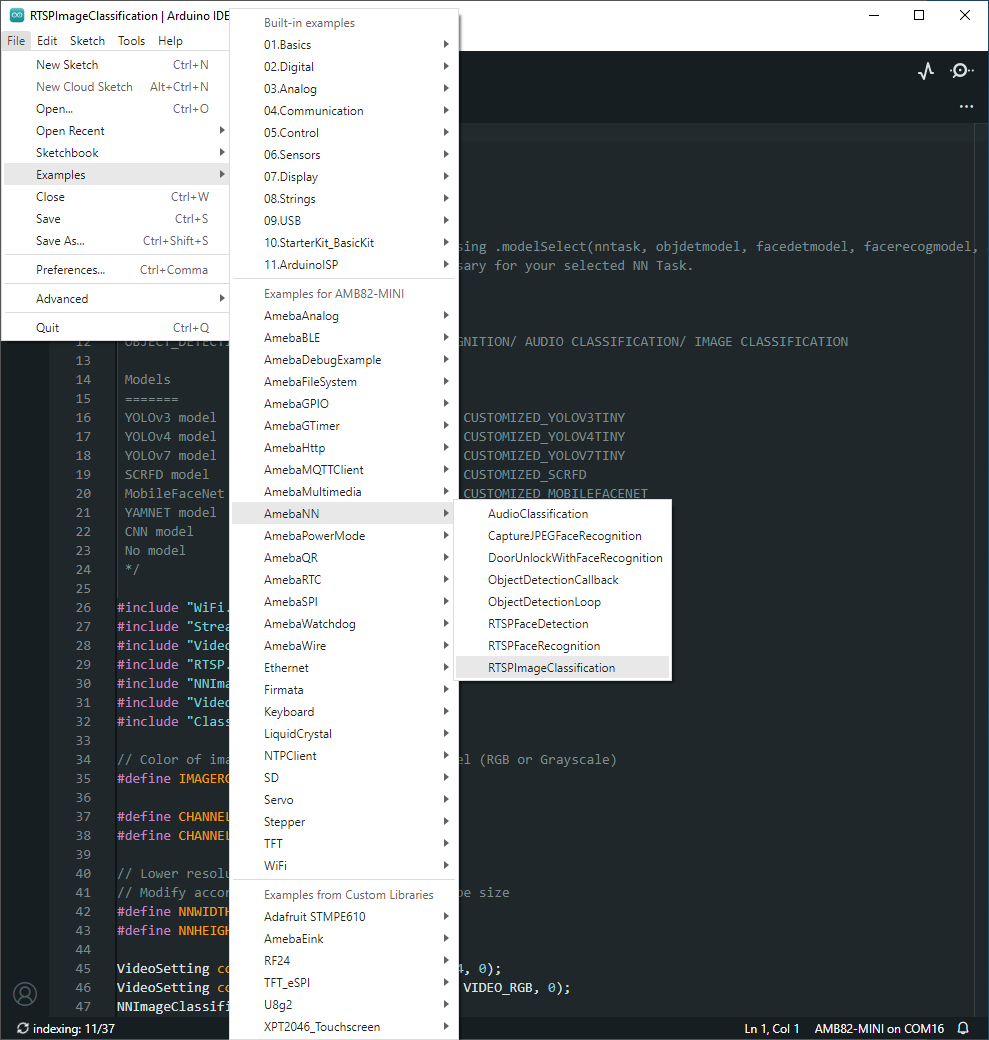Expand the Sketchbook submenu
989x1040 pixels.
coord(116,153)
